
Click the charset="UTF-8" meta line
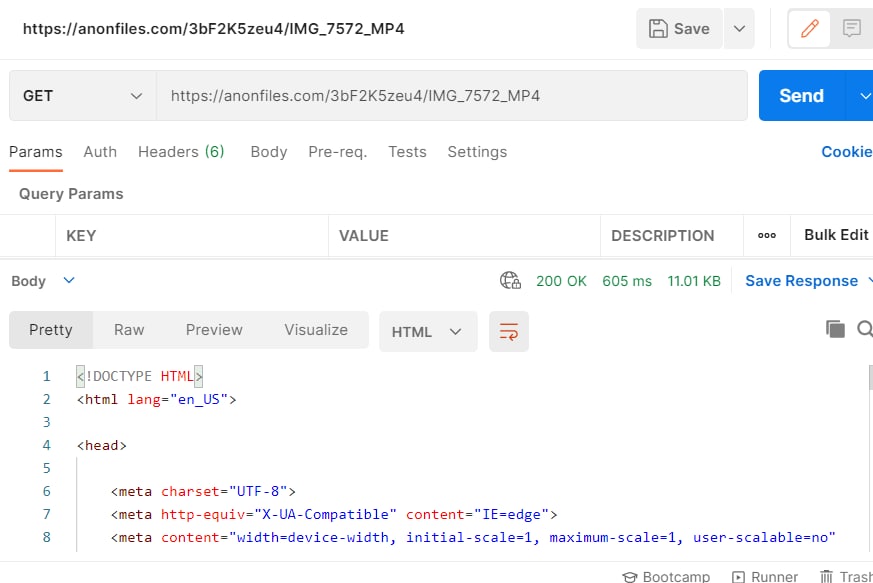(203, 491)
